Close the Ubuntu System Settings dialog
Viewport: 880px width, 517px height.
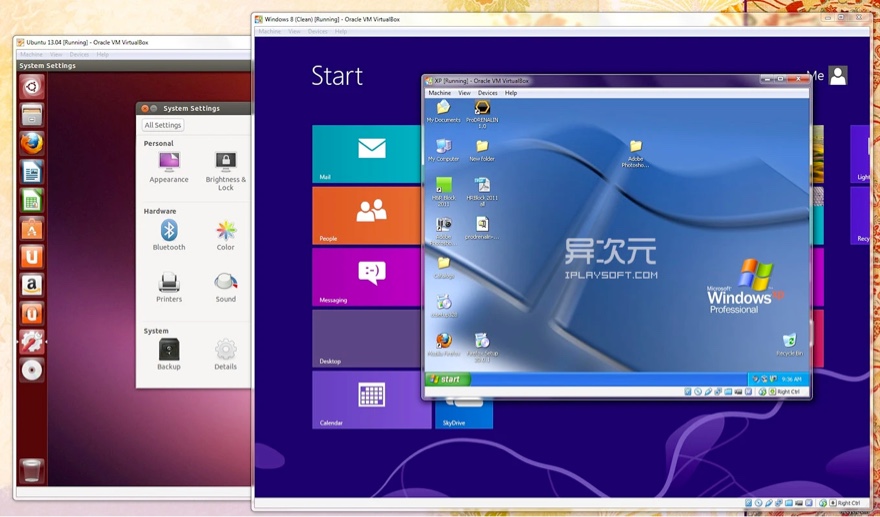(x=145, y=108)
